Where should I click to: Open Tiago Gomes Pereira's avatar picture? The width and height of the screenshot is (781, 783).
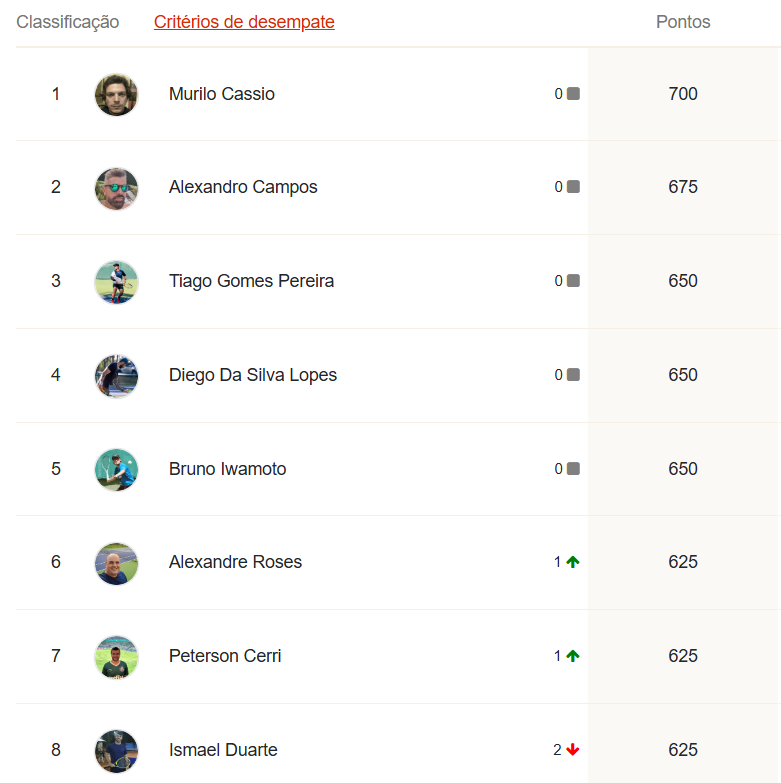coord(116,282)
